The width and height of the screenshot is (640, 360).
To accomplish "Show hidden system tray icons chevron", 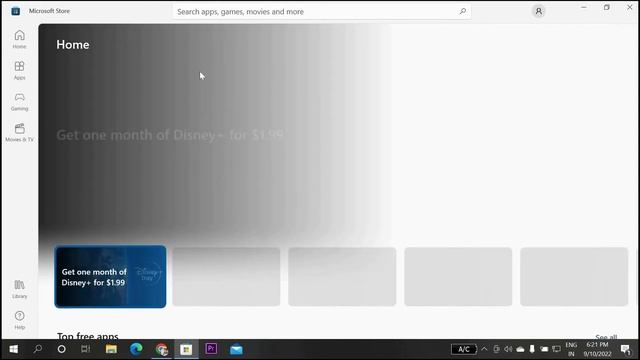I will tap(484, 349).
